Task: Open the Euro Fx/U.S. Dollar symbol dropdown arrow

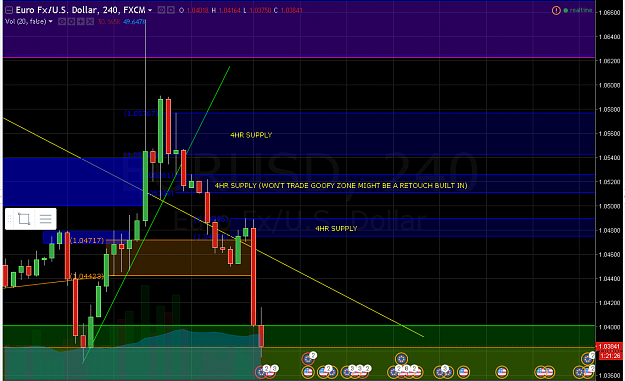Action: tap(150, 10)
